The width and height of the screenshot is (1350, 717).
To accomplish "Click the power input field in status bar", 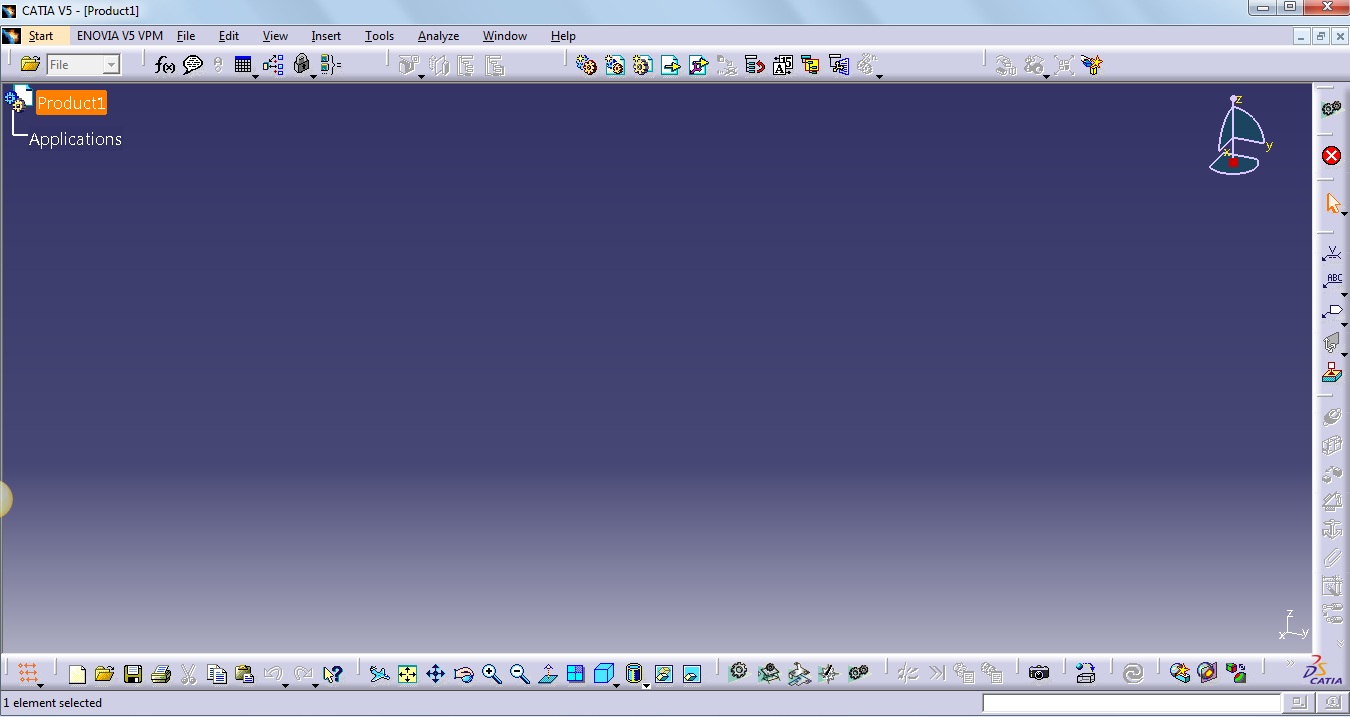I will 1131,703.
